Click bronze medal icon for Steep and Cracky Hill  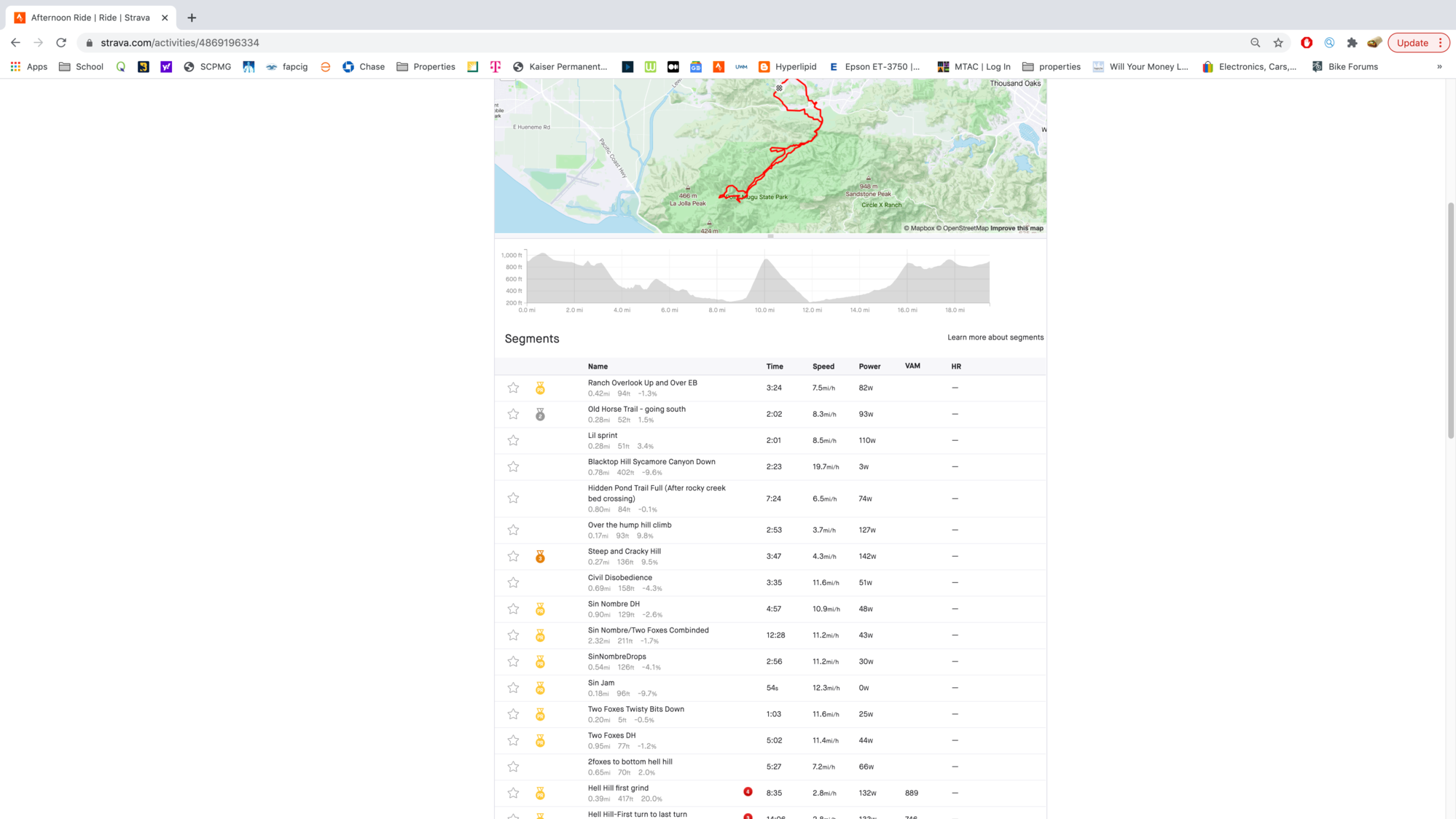540,557
